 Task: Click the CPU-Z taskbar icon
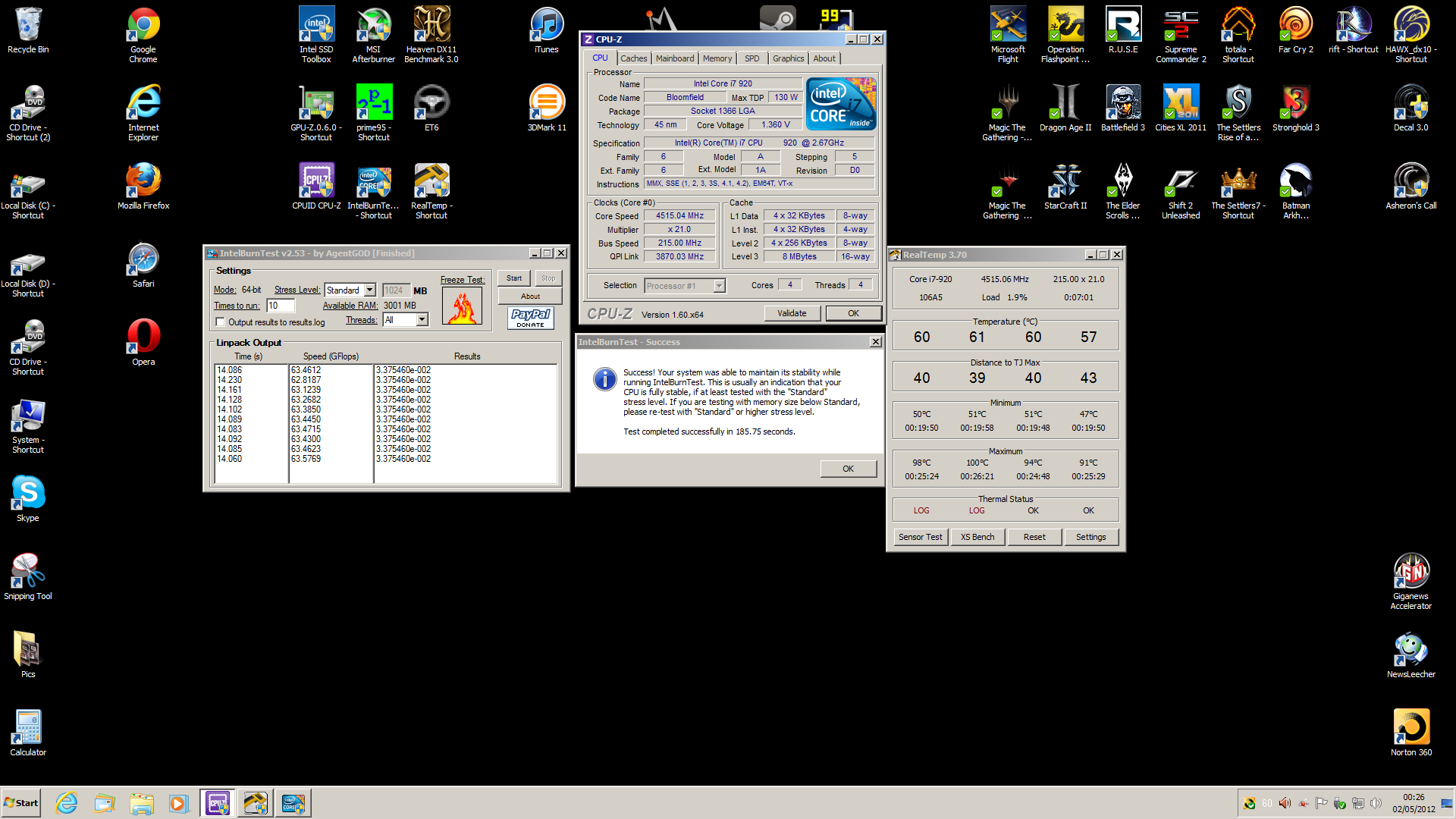218,803
